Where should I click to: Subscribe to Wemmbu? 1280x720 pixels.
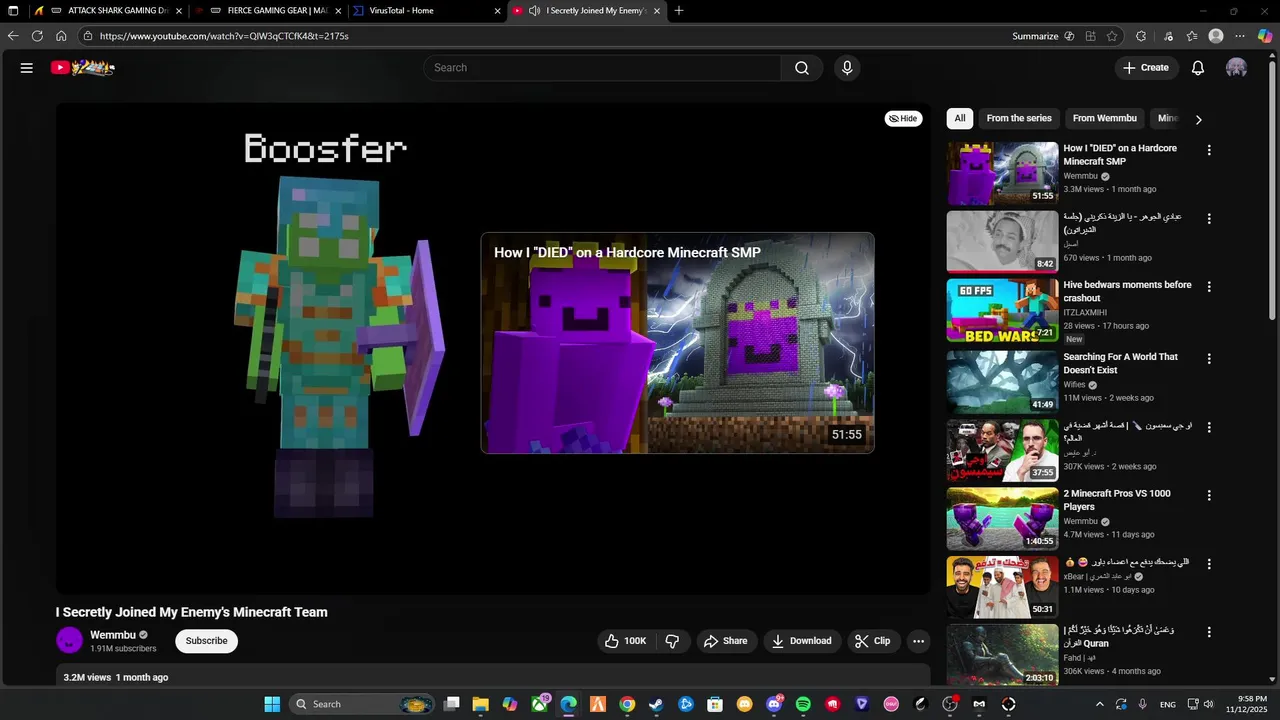tap(206, 641)
